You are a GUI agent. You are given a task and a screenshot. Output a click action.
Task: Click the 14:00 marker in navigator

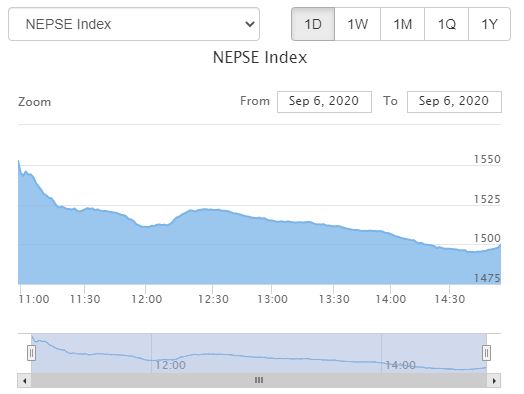point(400,365)
